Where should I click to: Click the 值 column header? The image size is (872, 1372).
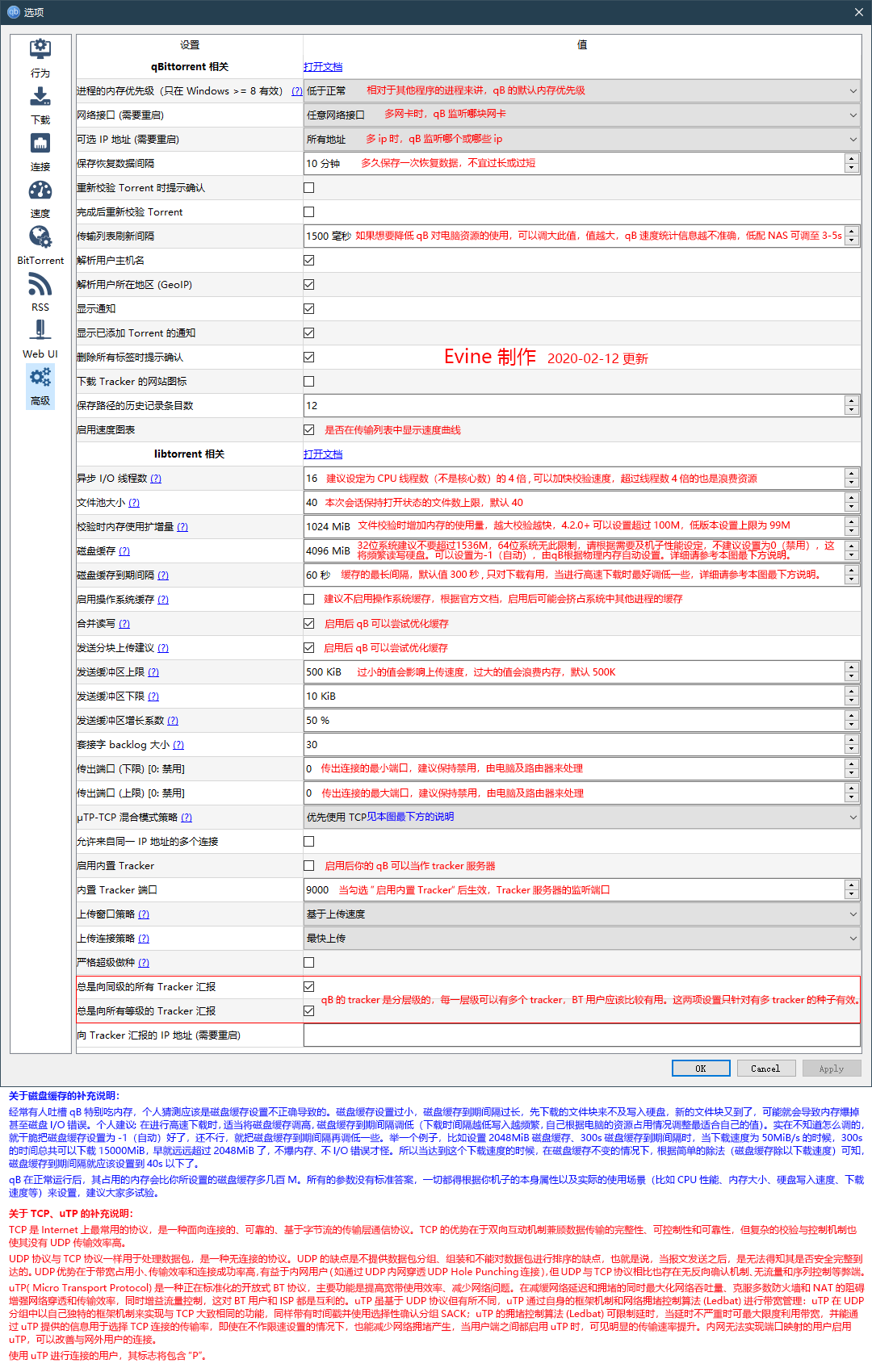click(x=582, y=45)
